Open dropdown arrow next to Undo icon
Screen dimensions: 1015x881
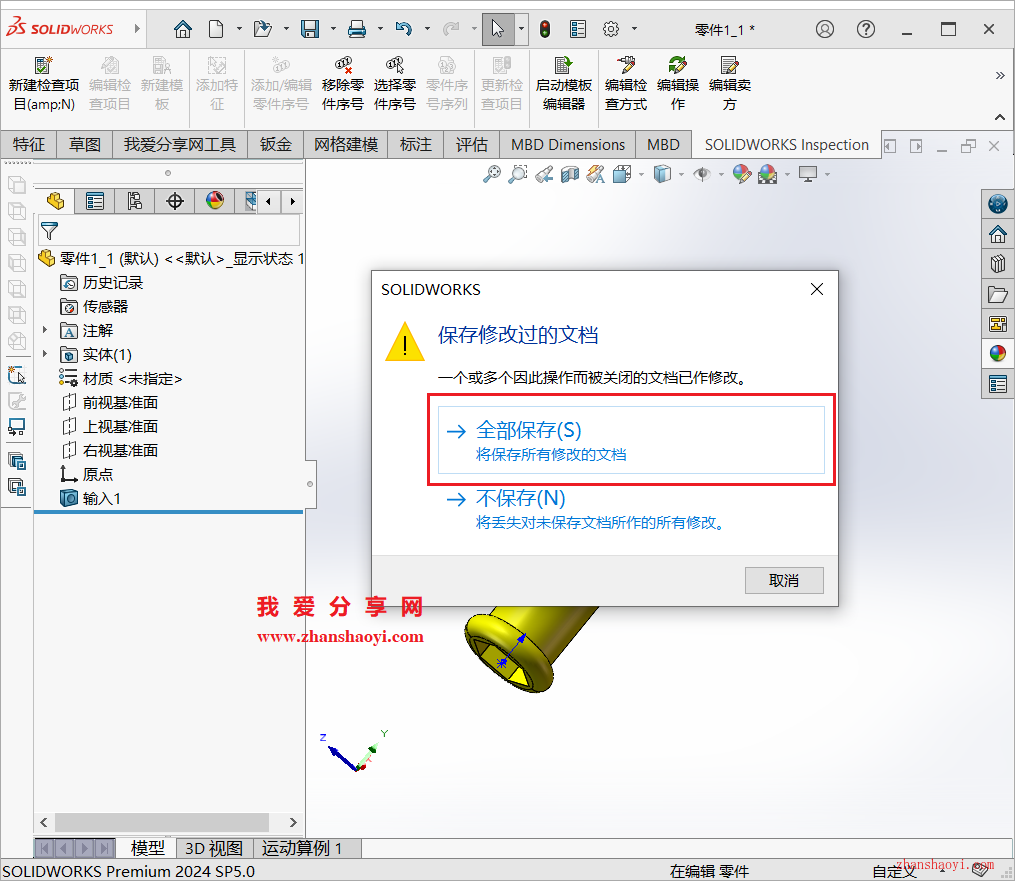[x=427, y=29]
